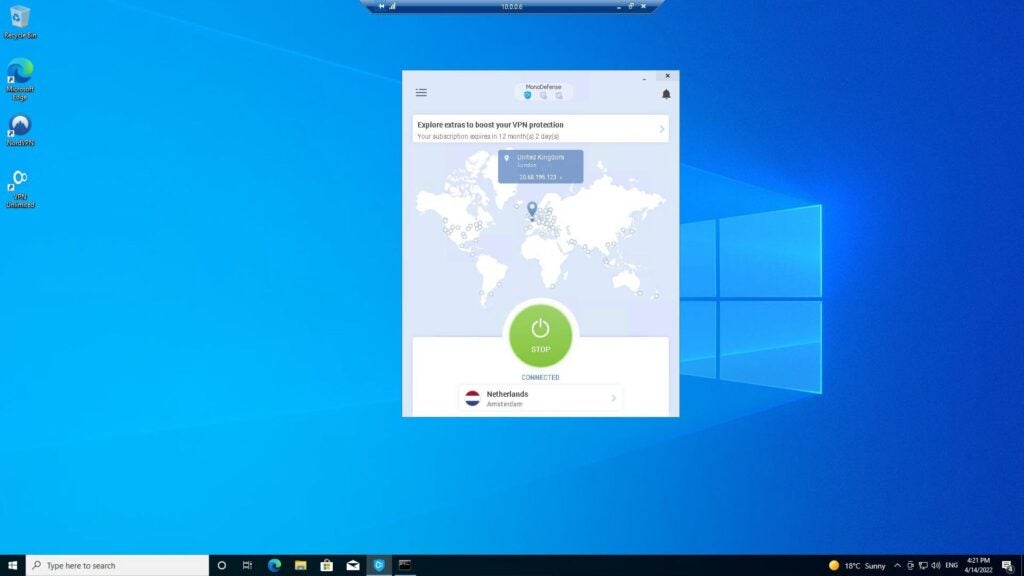Select NordVPN desktop shortcut

click(x=20, y=131)
